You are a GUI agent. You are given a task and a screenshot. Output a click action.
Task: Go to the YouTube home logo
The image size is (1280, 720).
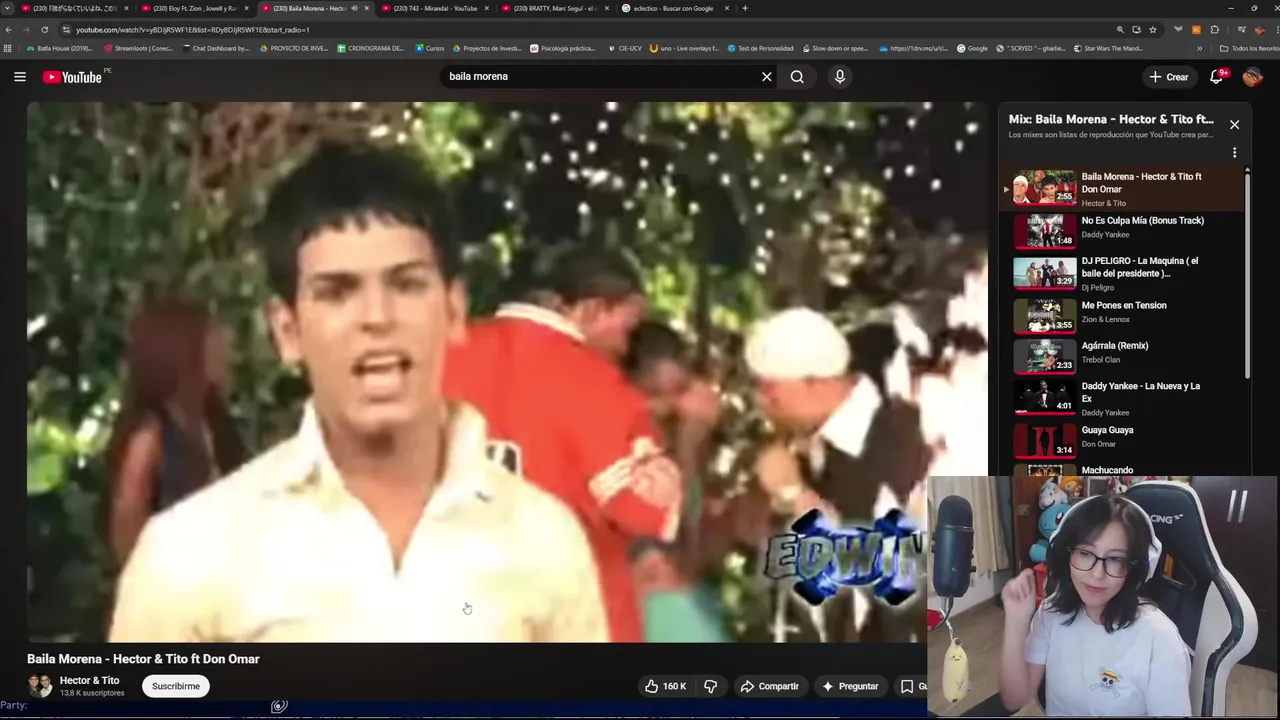coord(72,77)
